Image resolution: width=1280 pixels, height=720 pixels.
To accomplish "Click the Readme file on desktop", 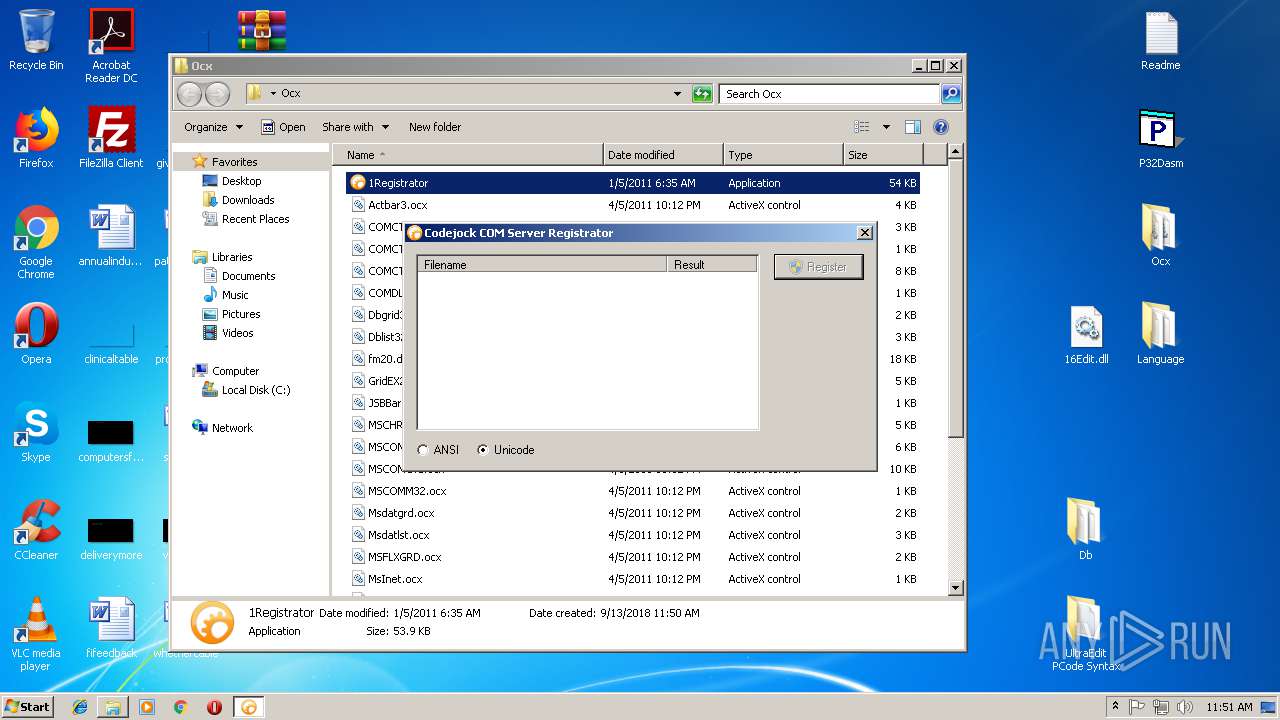I will pyautogui.click(x=1160, y=40).
